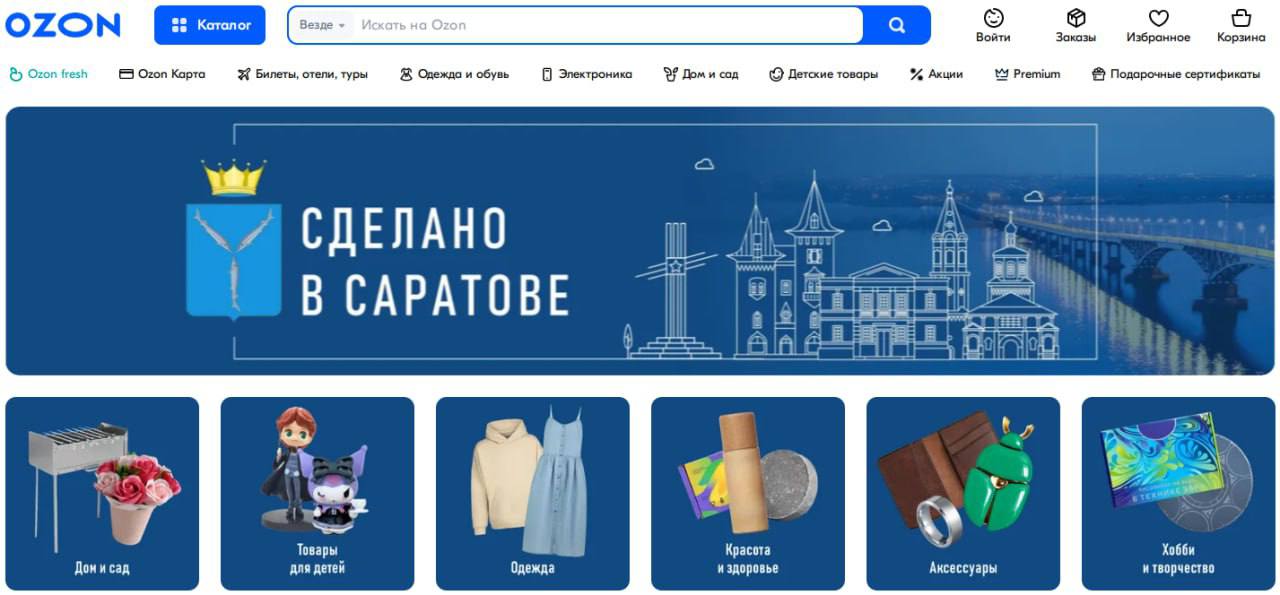Click the blue search magnifier button
The image size is (1280, 595).
(x=897, y=25)
